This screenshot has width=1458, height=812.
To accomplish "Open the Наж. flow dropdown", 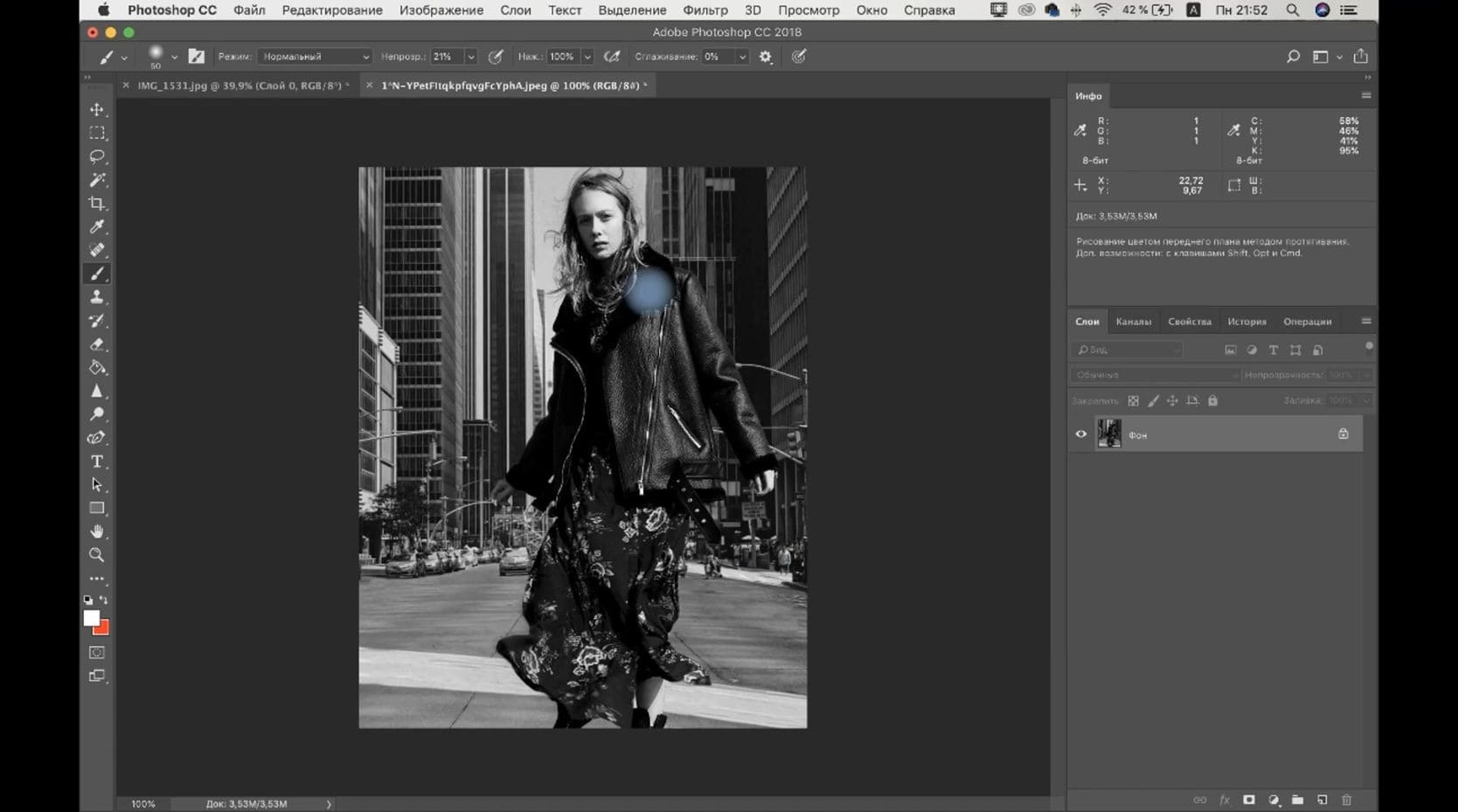I will click(x=587, y=57).
